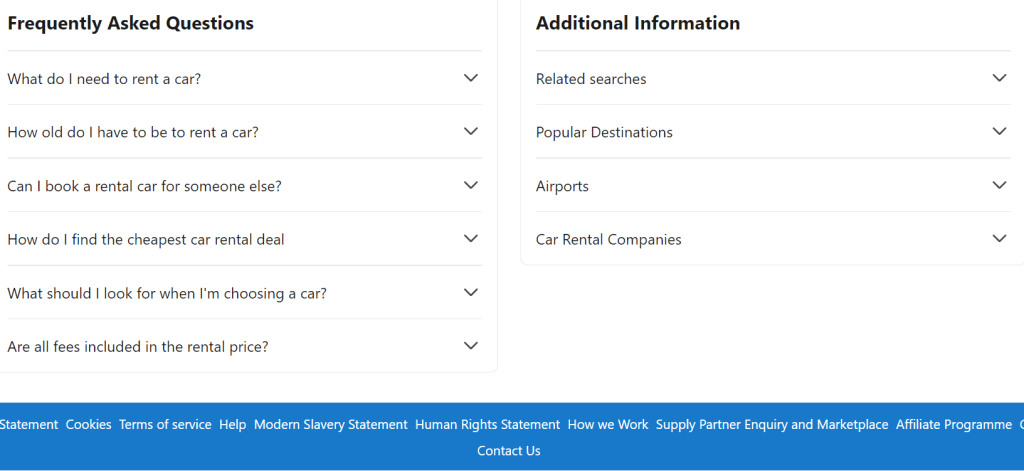Expand 'What do I need to rent a car?' chevron
This screenshot has height=471, width=1024.
point(471,78)
